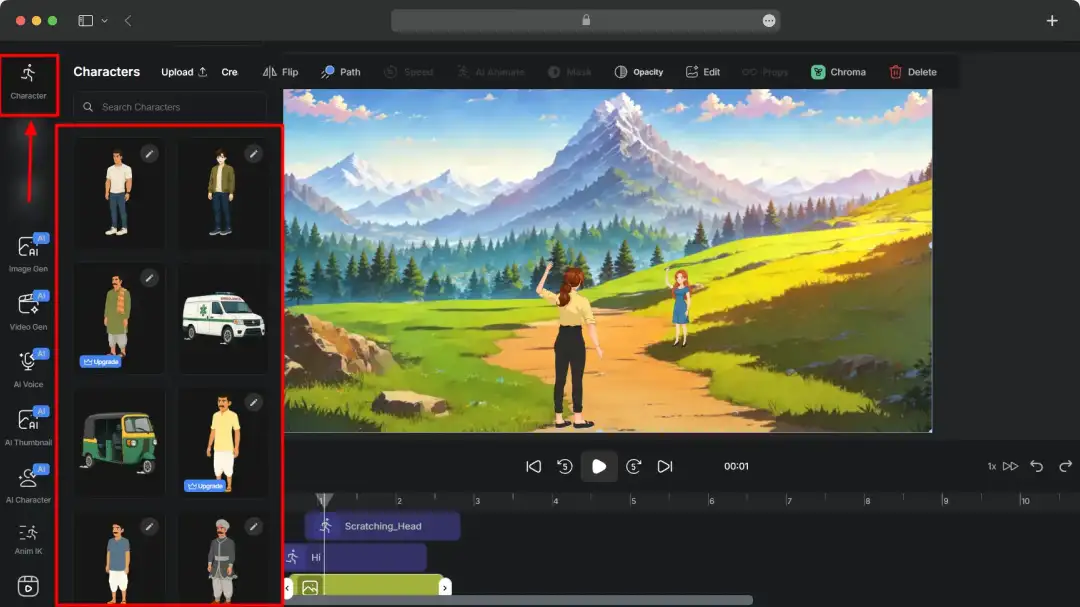Open the sidebar toggle dropdown in title bar
Viewport: 1080px width, 607px height.
coord(103,20)
